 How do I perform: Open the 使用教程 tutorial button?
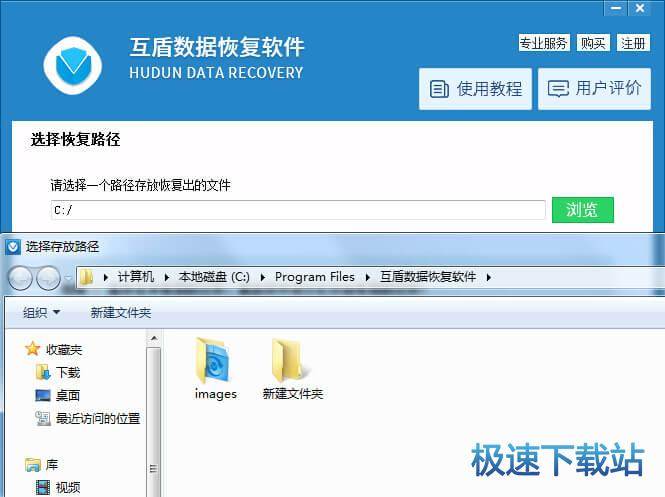475,89
